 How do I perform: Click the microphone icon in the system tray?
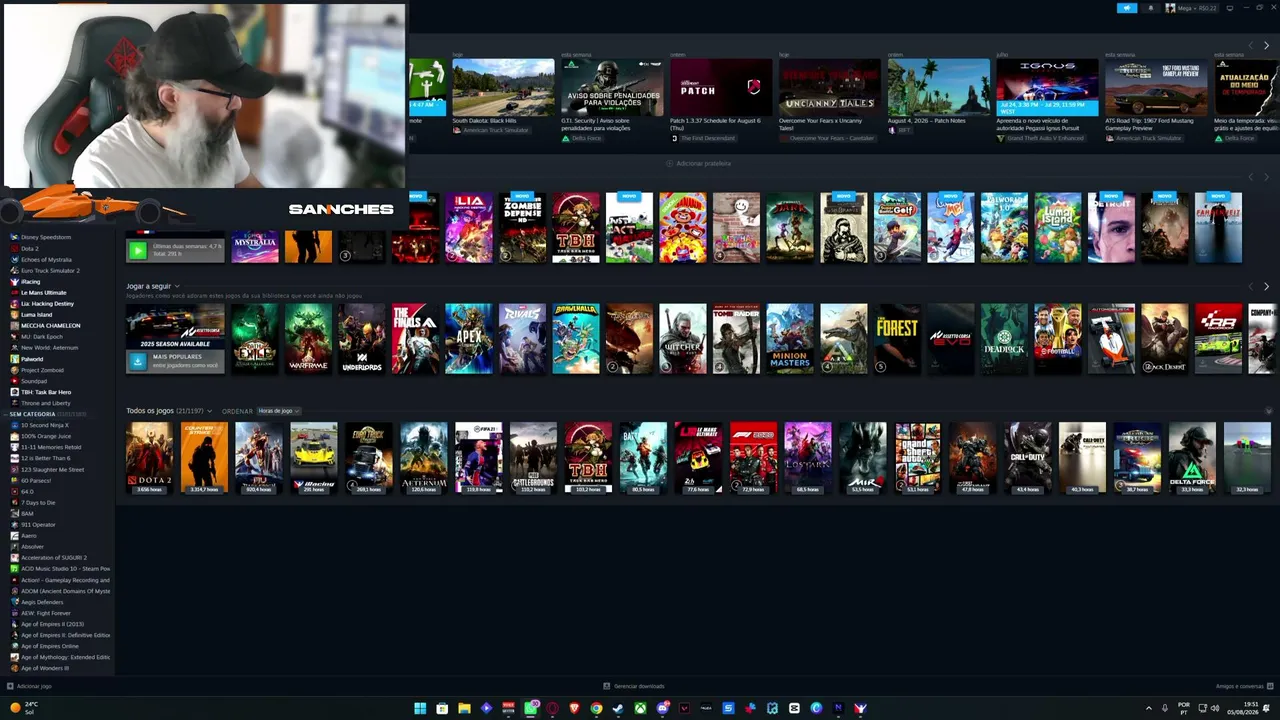[1165, 708]
